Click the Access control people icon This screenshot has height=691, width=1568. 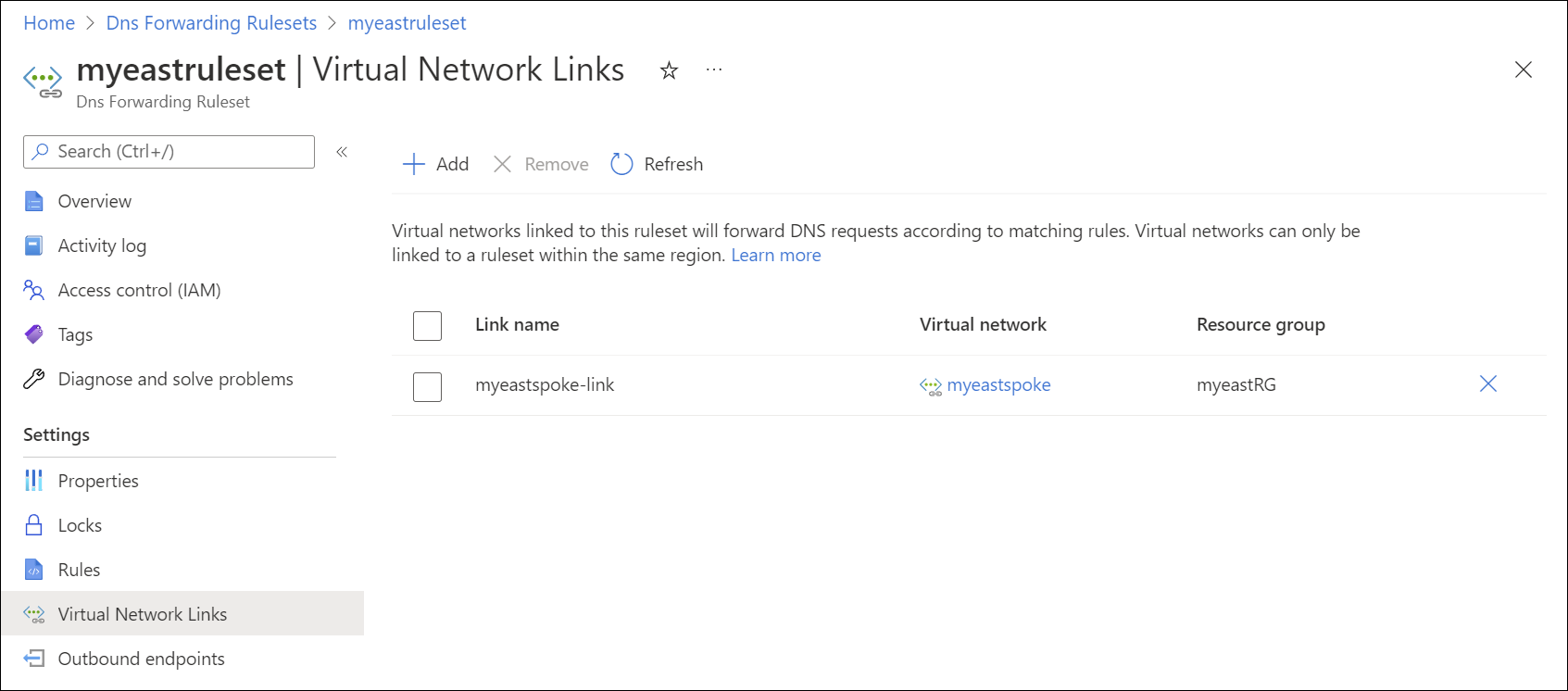(x=34, y=290)
